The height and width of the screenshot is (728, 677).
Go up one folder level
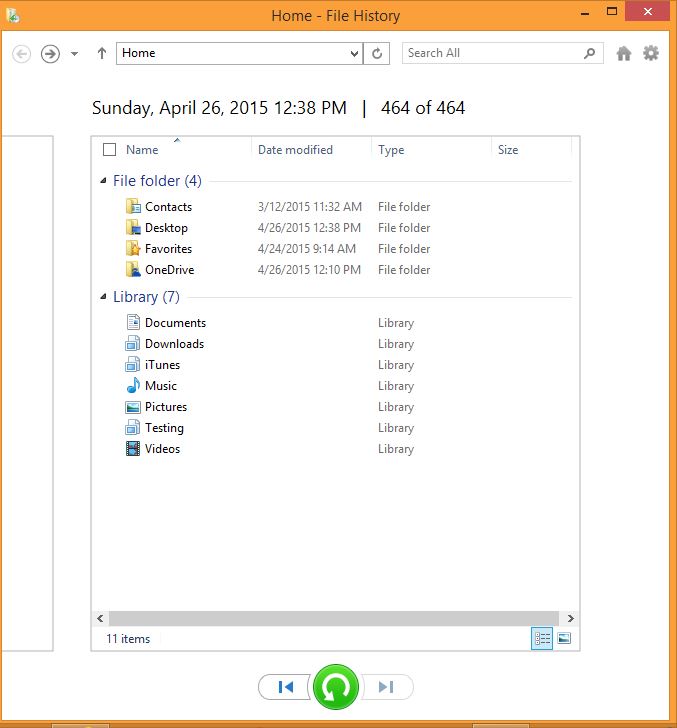(x=102, y=53)
